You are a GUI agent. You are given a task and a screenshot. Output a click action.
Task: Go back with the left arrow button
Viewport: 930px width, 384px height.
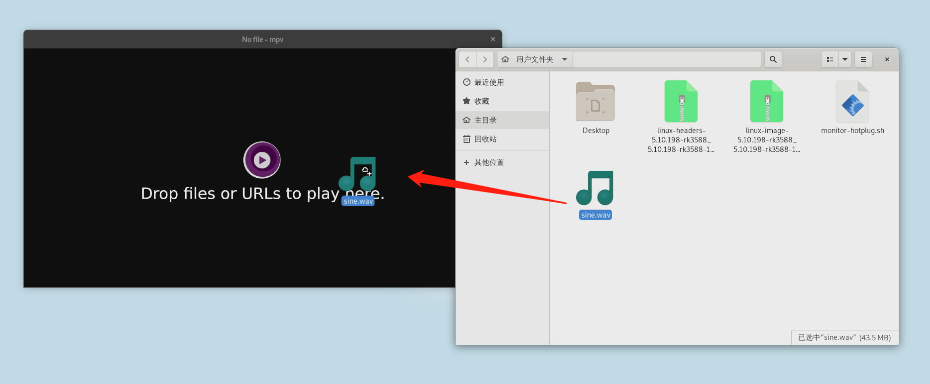click(x=468, y=59)
